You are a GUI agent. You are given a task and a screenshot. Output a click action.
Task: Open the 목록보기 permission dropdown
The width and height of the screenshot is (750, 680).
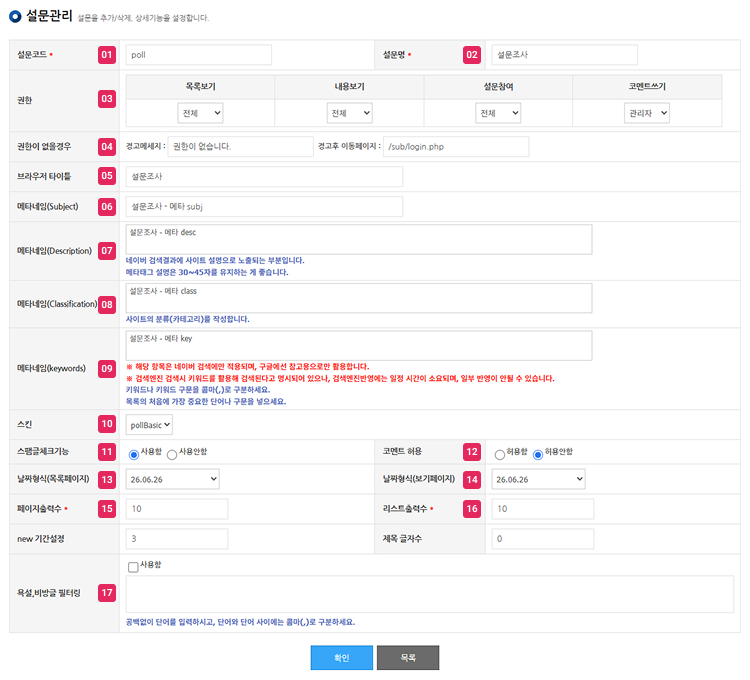tap(200, 113)
